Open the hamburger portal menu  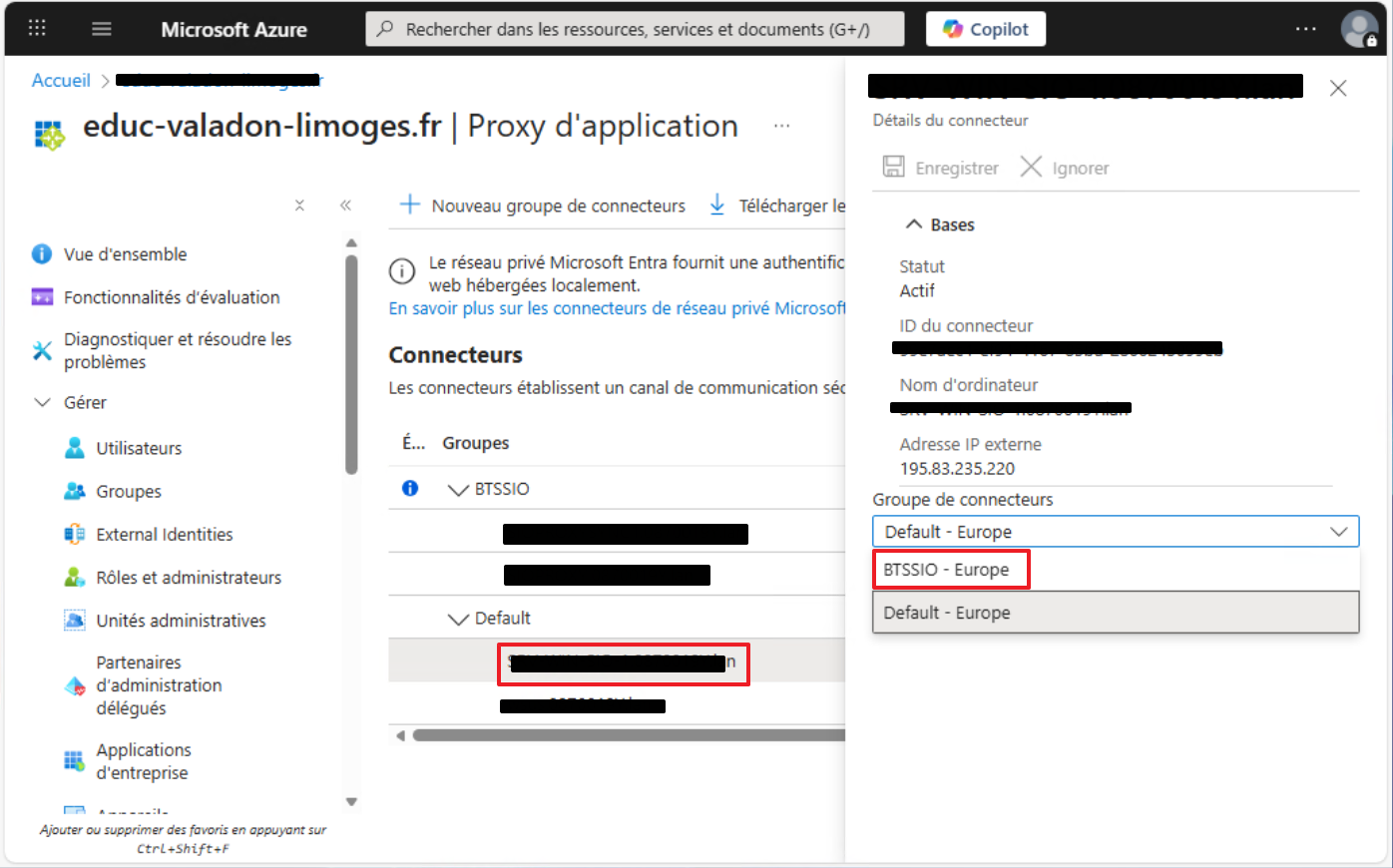click(102, 29)
